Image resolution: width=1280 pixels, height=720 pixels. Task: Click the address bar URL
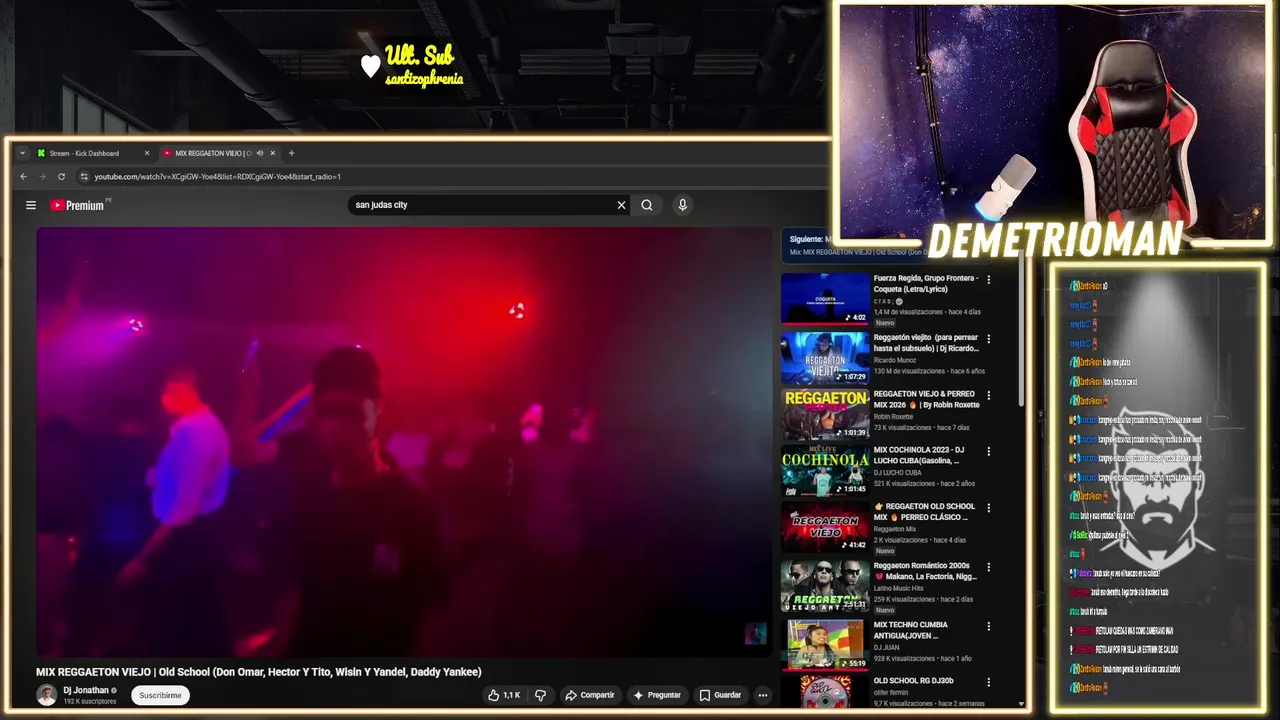tap(217, 177)
